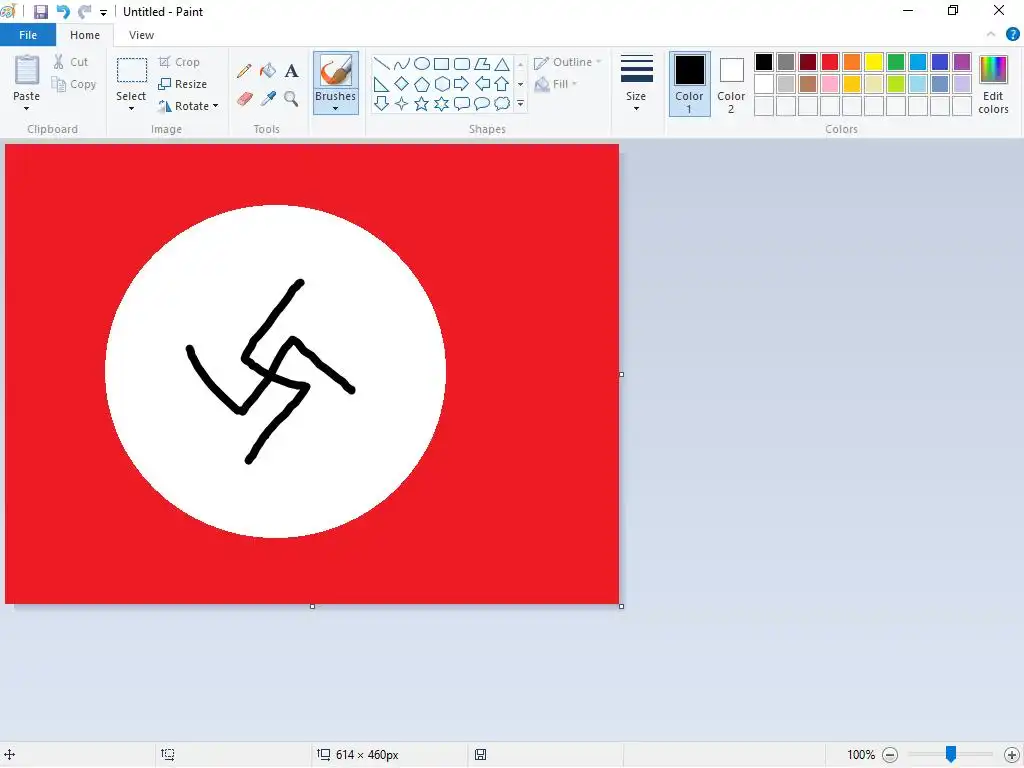Viewport: 1024px width, 768px height.
Task: Save the drawing from the quick access toolbar
Action: pos(40,12)
